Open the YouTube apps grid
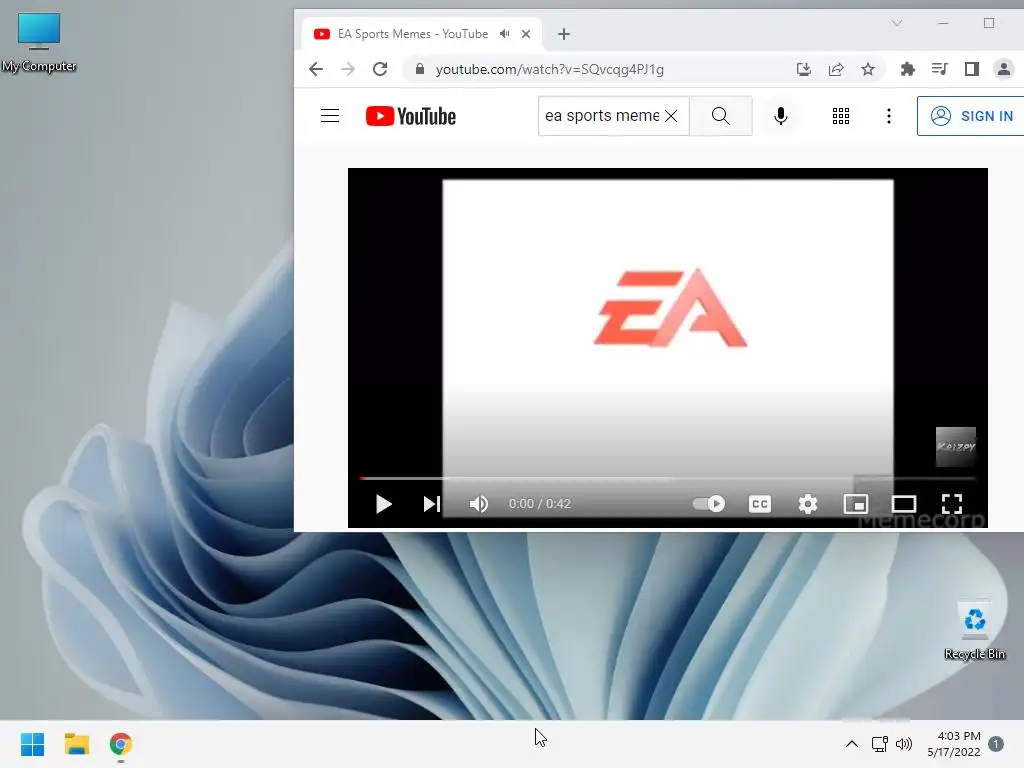The height and width of the screenshot is (768, 1024). [840, 116]
